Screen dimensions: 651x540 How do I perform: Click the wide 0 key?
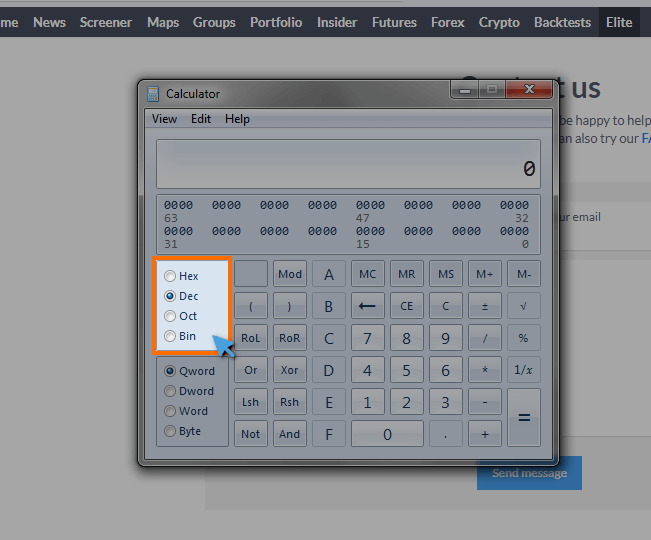387,434
